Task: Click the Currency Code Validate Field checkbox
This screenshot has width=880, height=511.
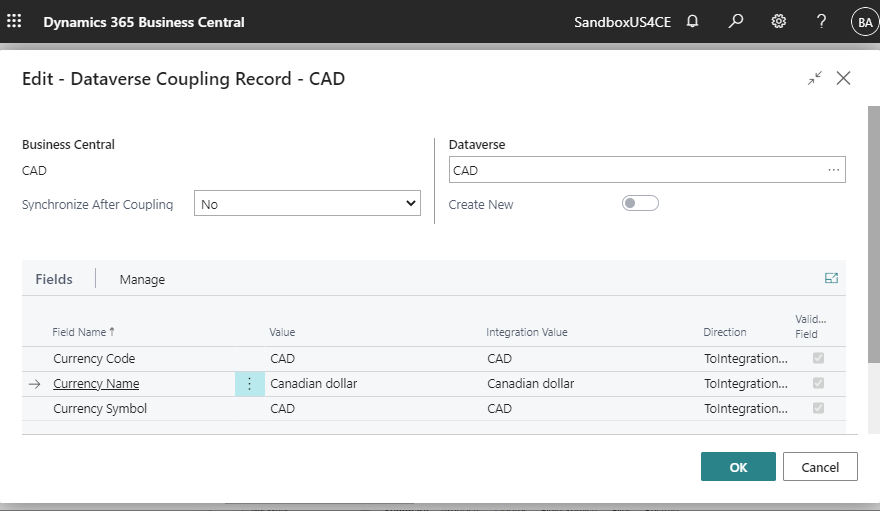Action: coord(818,358)
